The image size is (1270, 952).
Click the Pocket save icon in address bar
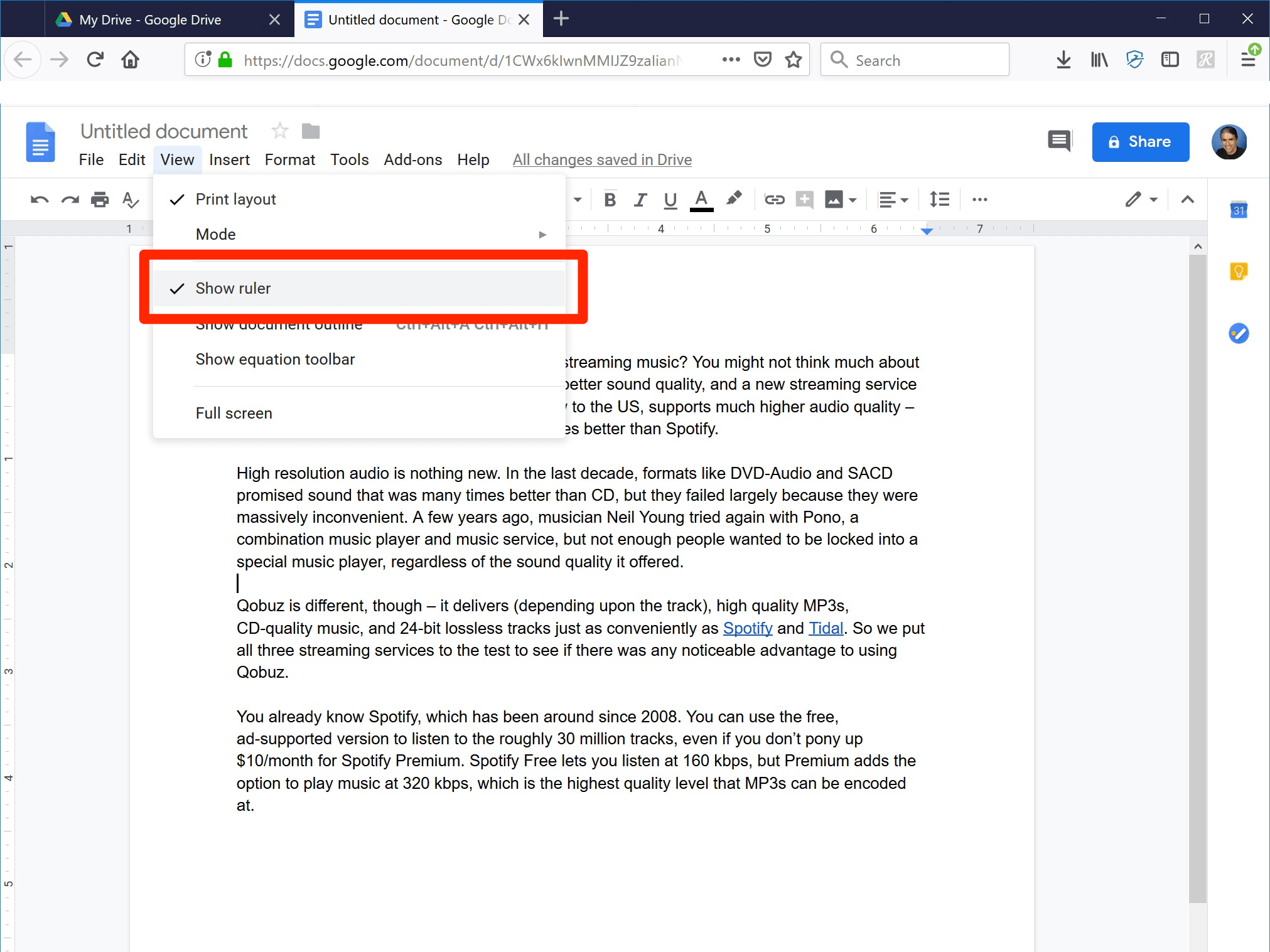tap(762, 60)
